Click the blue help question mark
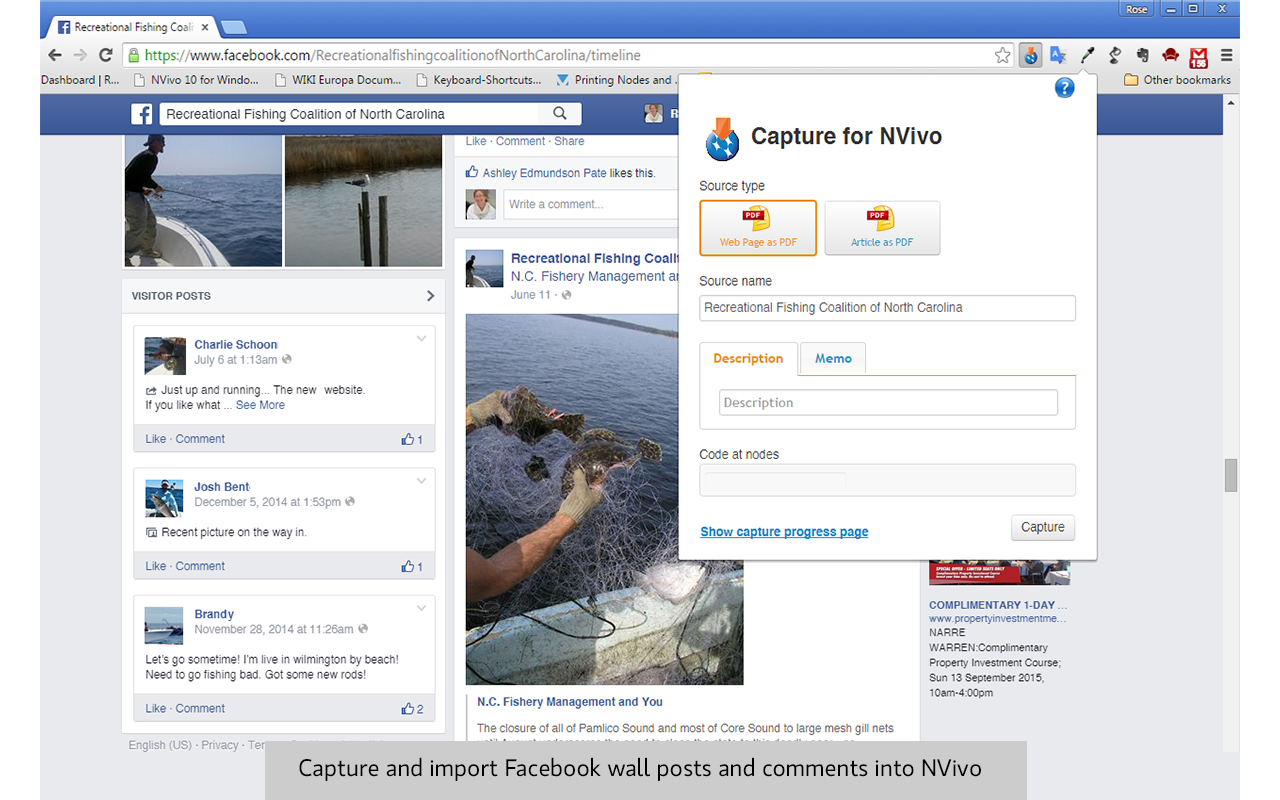 [x=1064, y=88]
